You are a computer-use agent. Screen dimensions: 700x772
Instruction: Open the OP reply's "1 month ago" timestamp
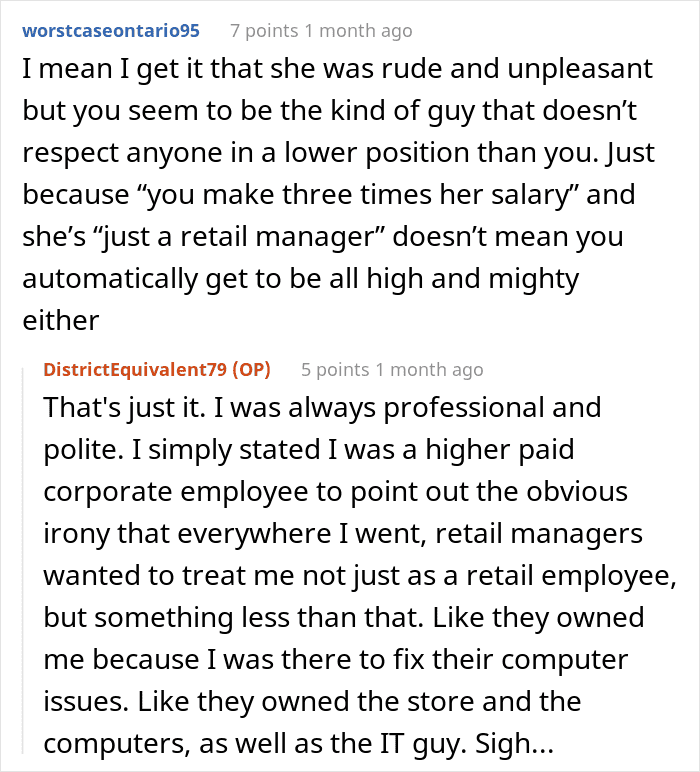[x=430, y=370]
